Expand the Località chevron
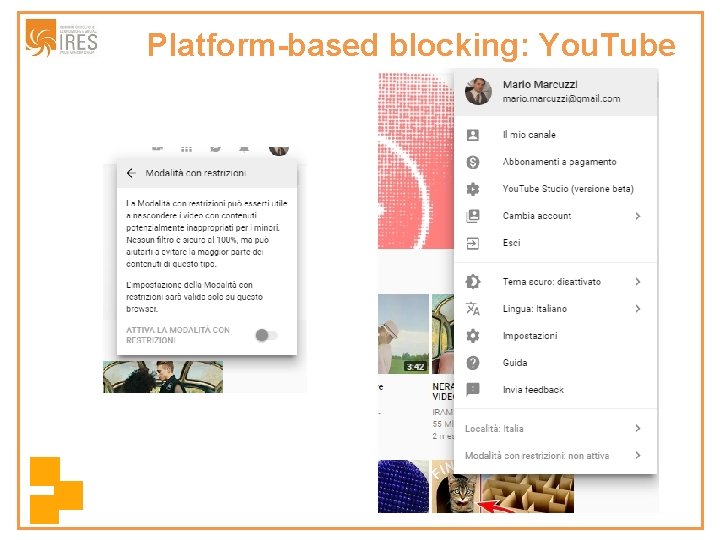 click(638, 428)
